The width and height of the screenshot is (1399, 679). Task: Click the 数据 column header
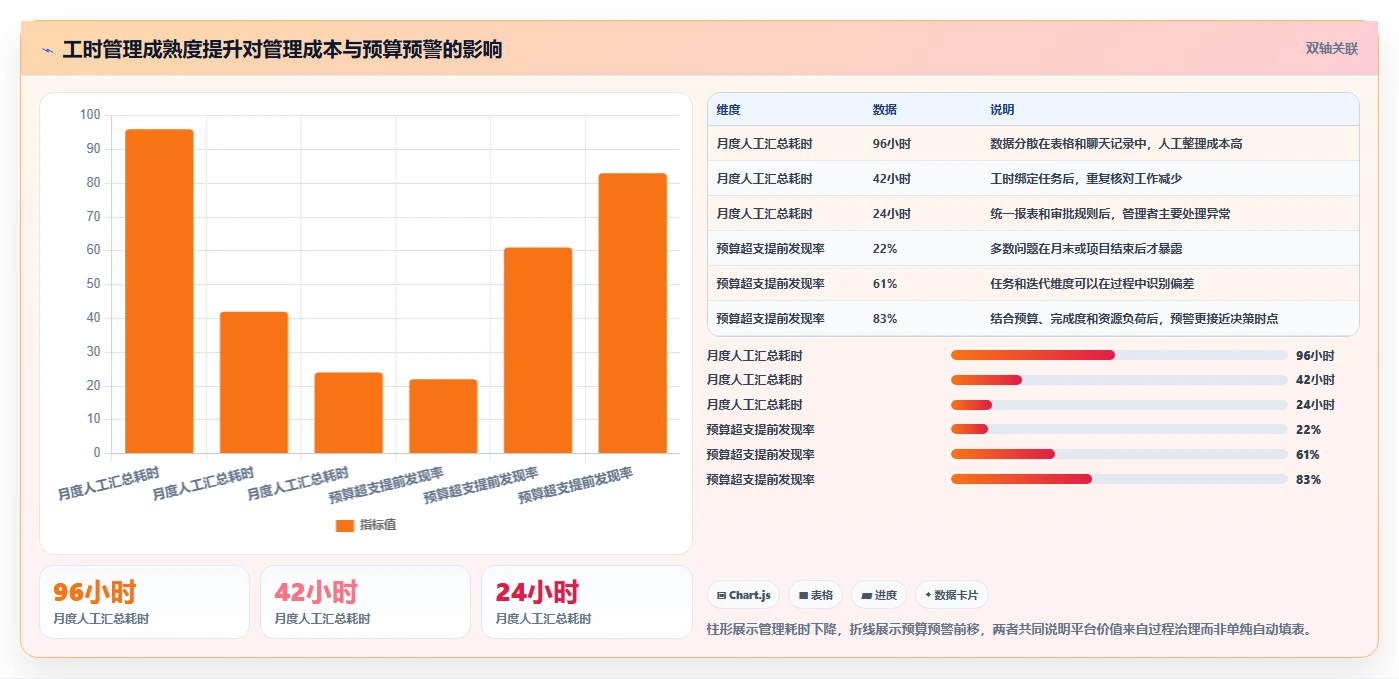pyautogui.click(x=884, y=110)
